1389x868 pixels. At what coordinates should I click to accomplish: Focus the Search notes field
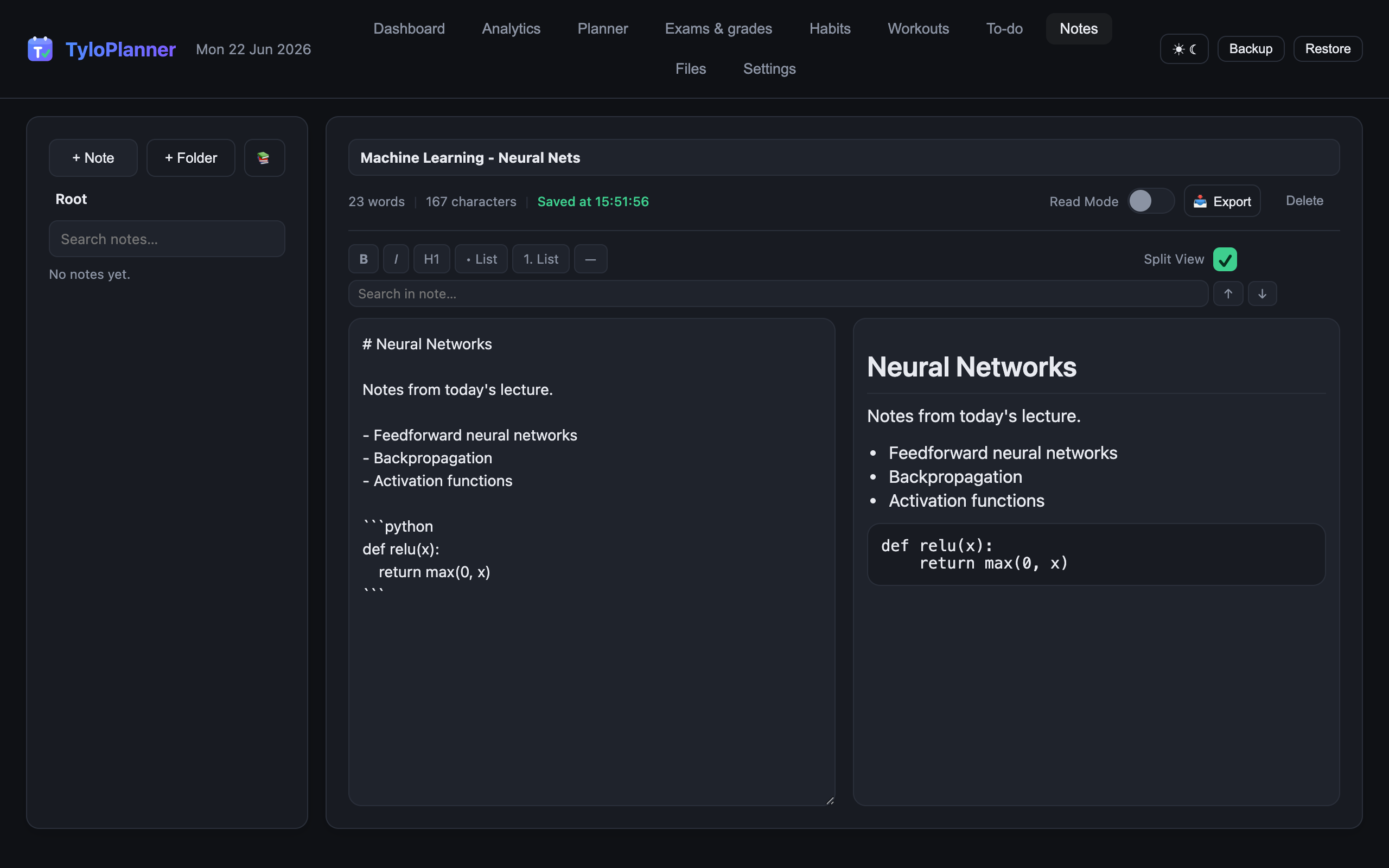coord(167,239)
